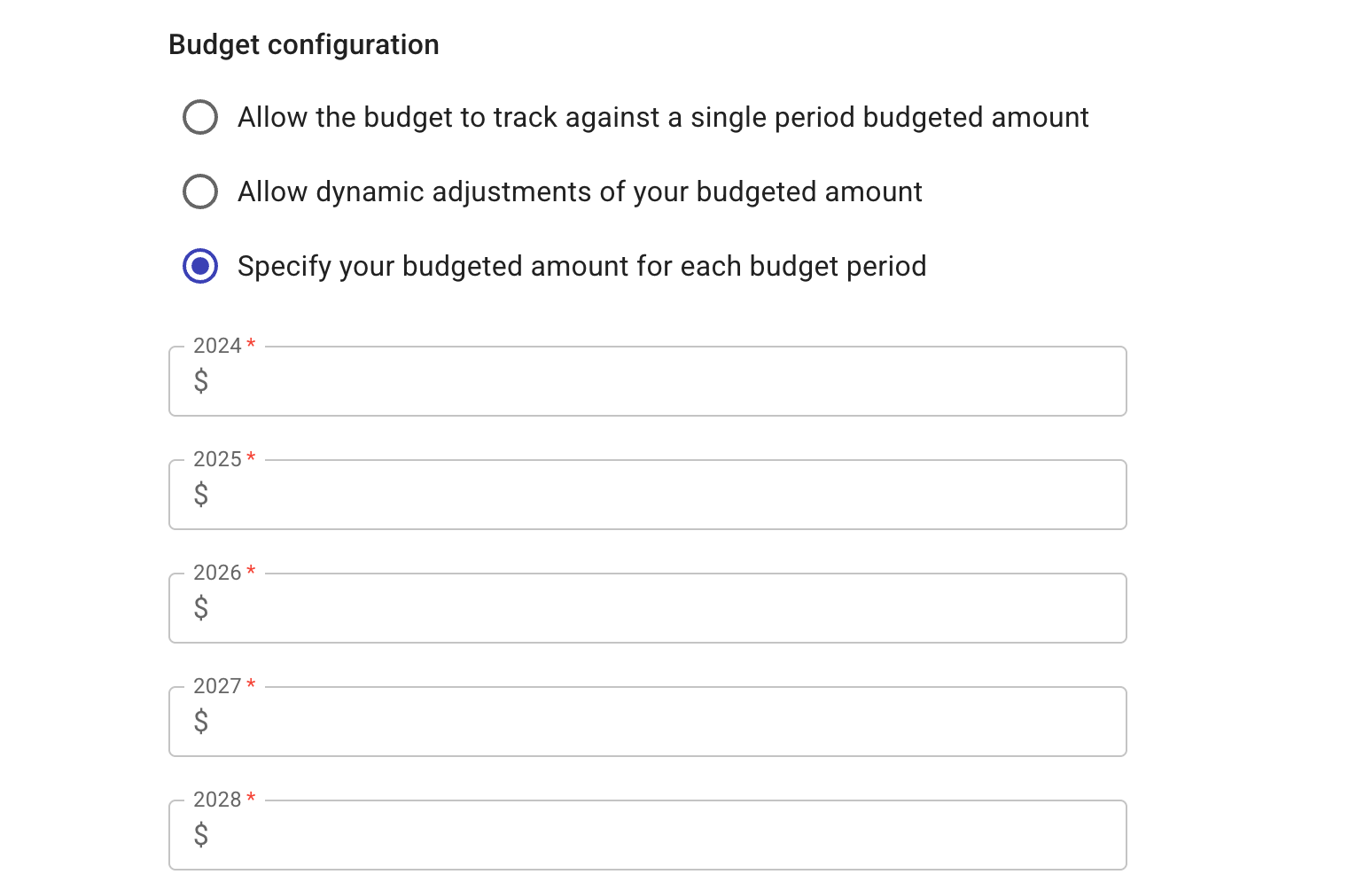Image resolution: width=1372 pixels, height=890 pixels.
Task: Click the 2026 field label
Action: [x=216, y=572]
